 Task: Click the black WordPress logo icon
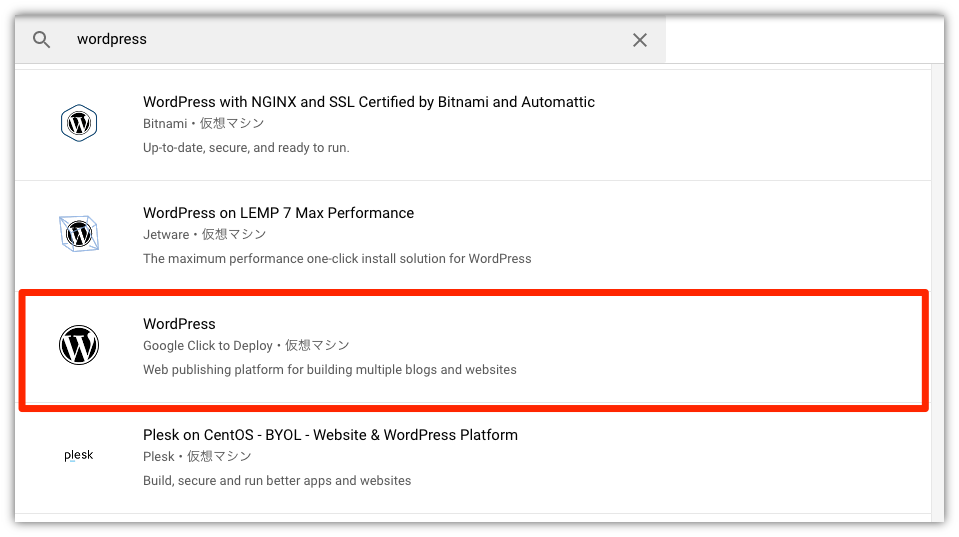click(x=79, y=345)
